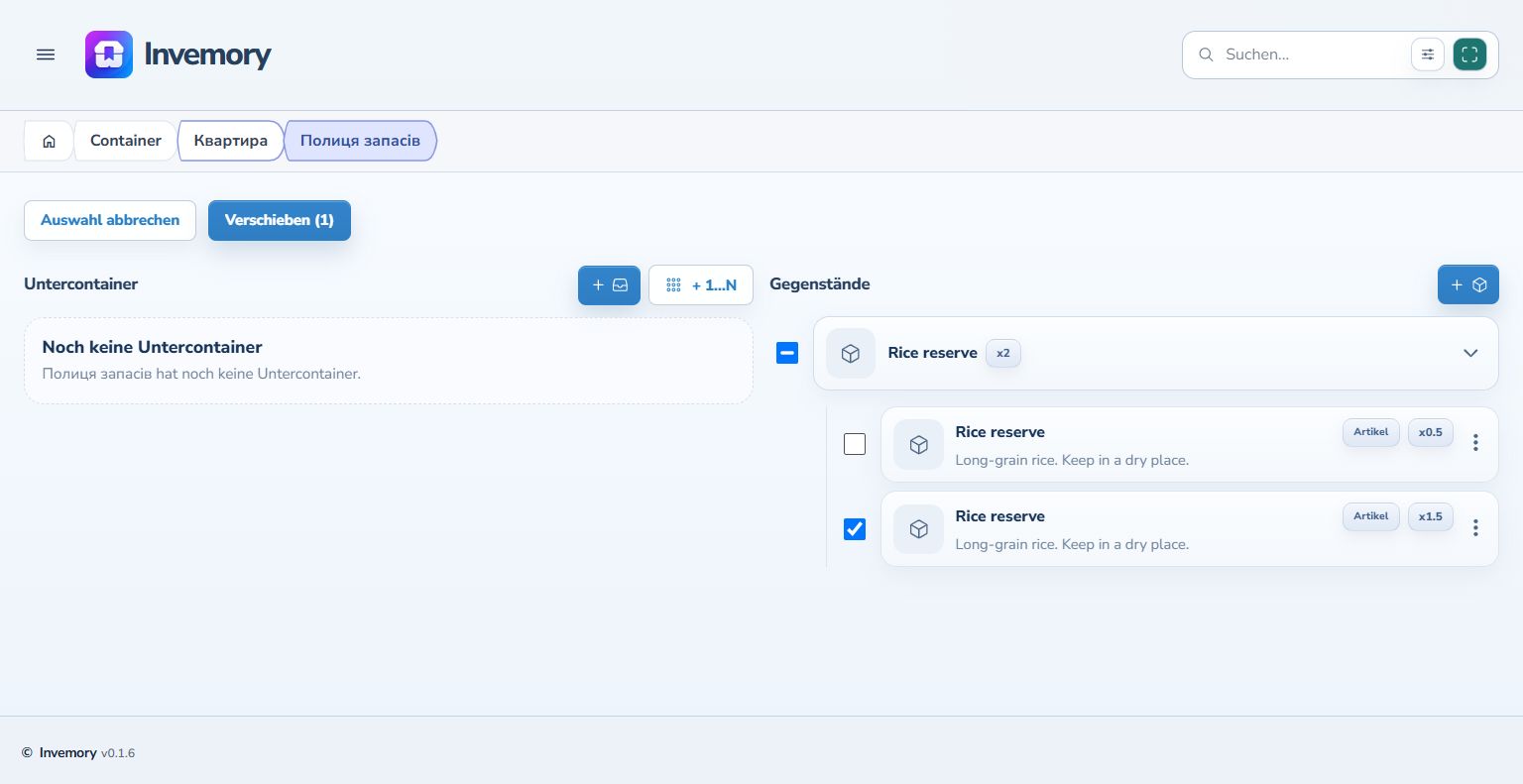Click cube icon of x0.5 Rice reserve
Viewport: 1523px width, 784px height.
(x=918, y=445)
